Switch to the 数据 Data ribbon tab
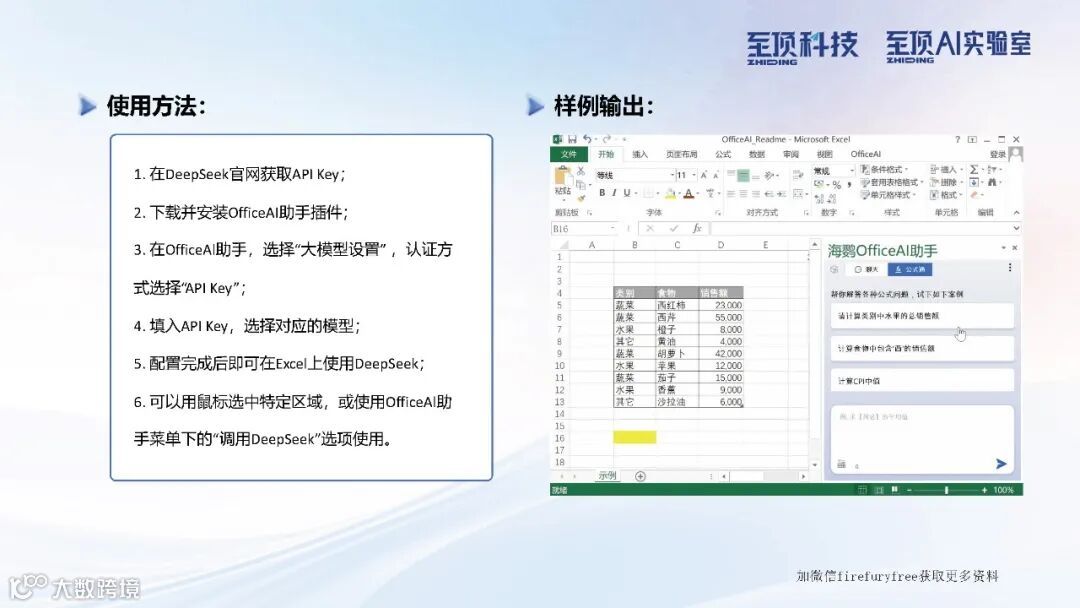1080x608 pixels. click(x=757, y=154)
